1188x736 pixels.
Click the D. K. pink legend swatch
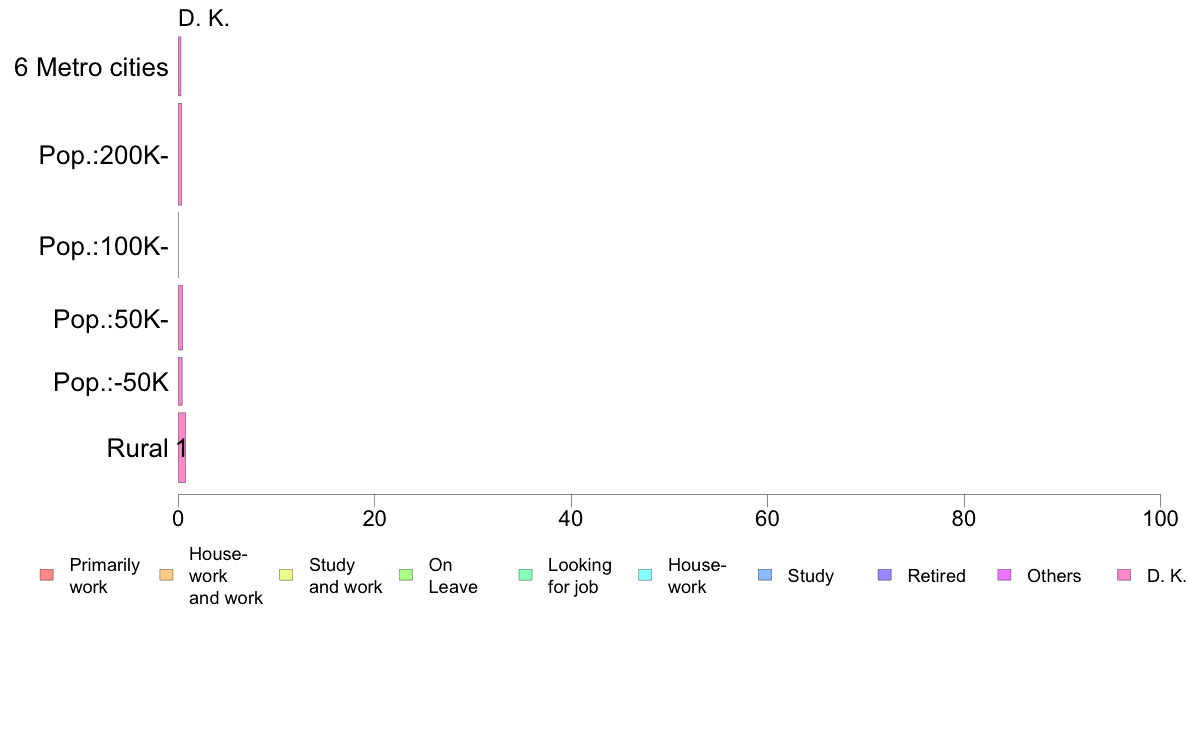(x=1124, y=575)
